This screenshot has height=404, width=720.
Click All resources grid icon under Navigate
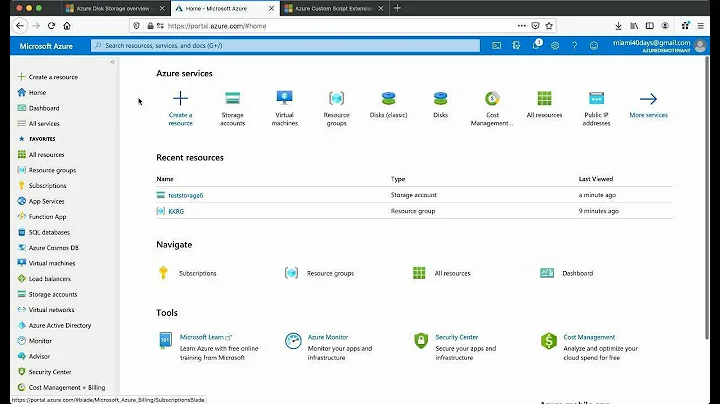pos(419,273)
